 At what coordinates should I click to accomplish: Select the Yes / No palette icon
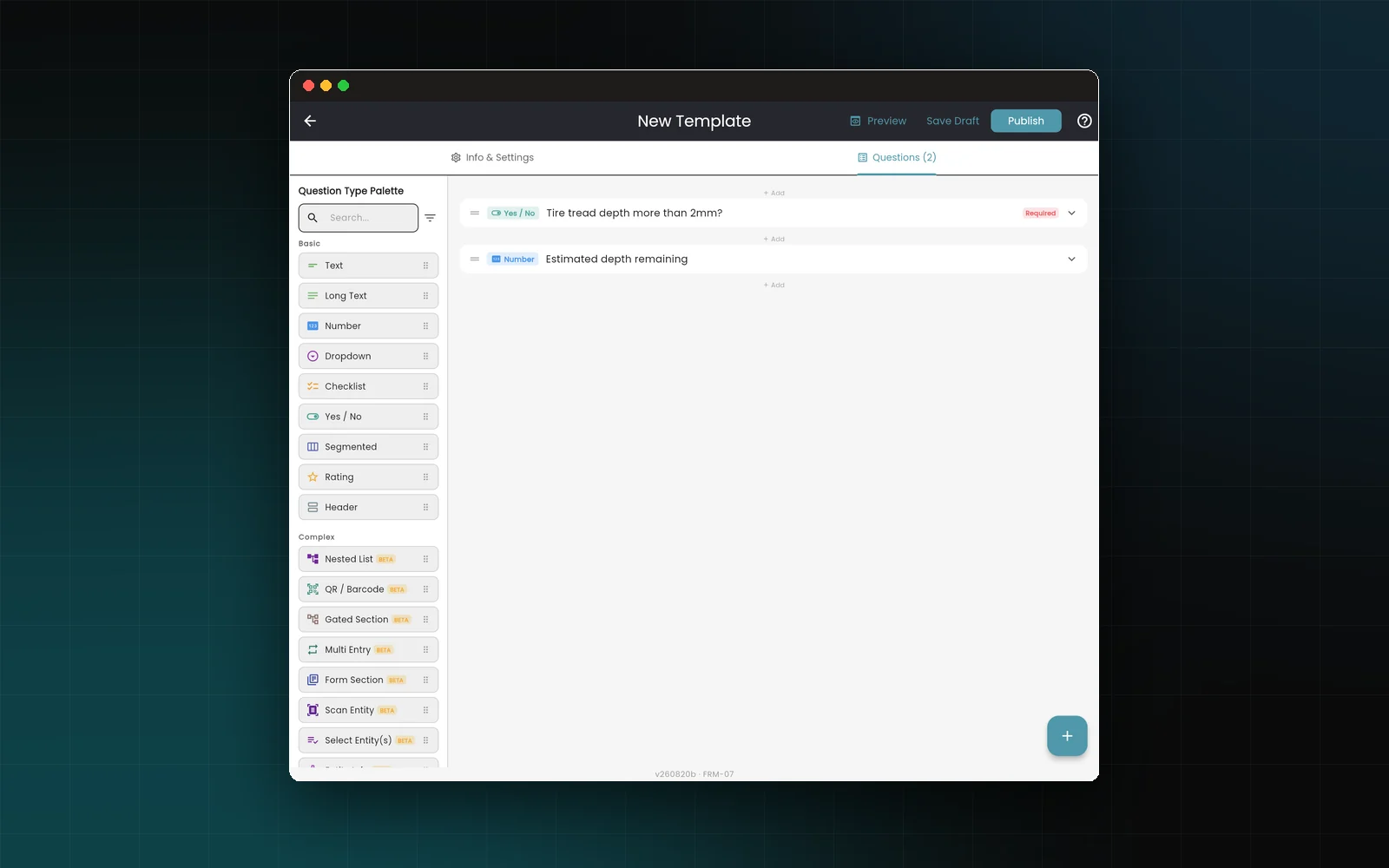313,417
